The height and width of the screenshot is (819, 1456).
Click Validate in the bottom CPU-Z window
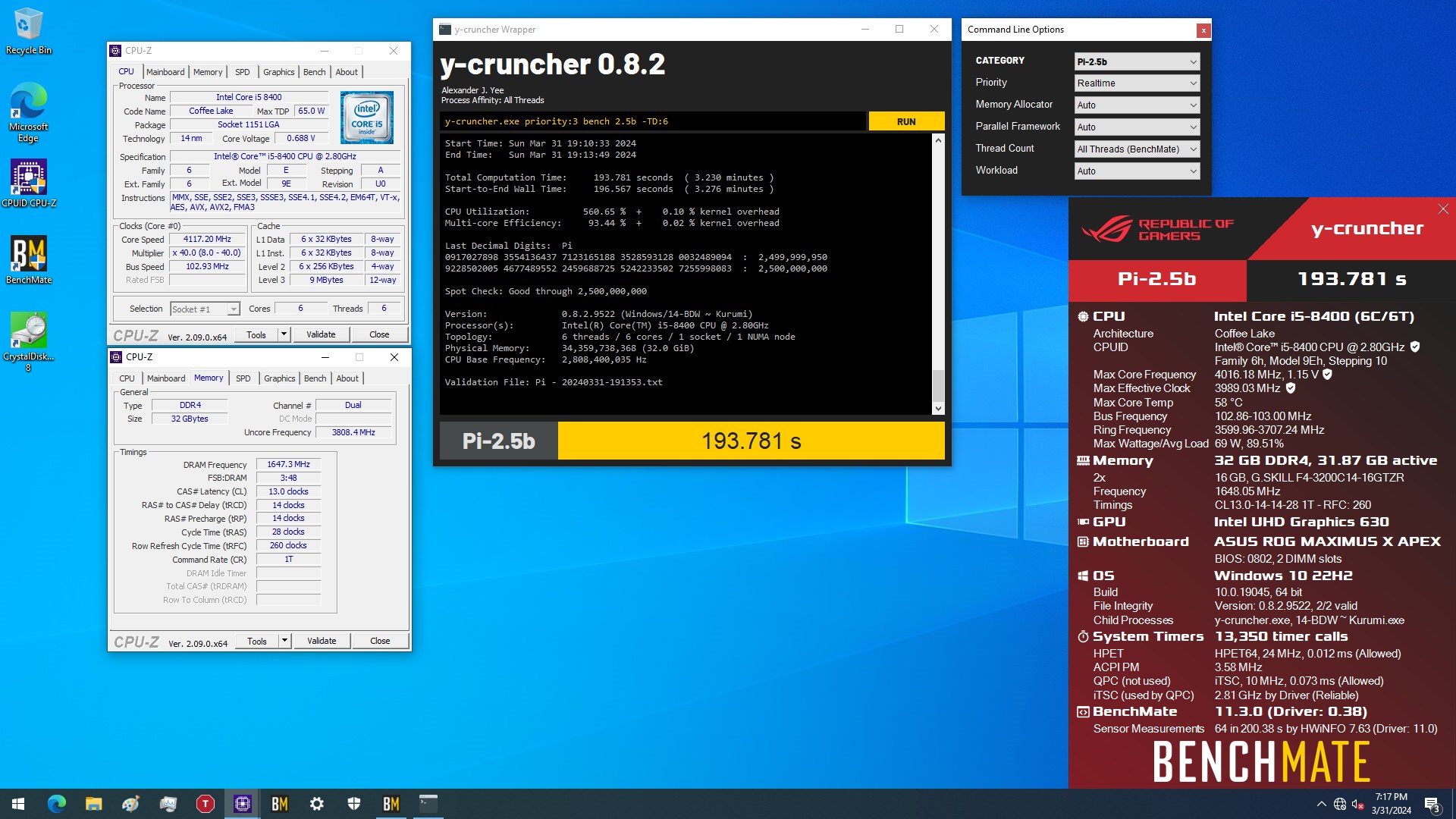(322, 641)
